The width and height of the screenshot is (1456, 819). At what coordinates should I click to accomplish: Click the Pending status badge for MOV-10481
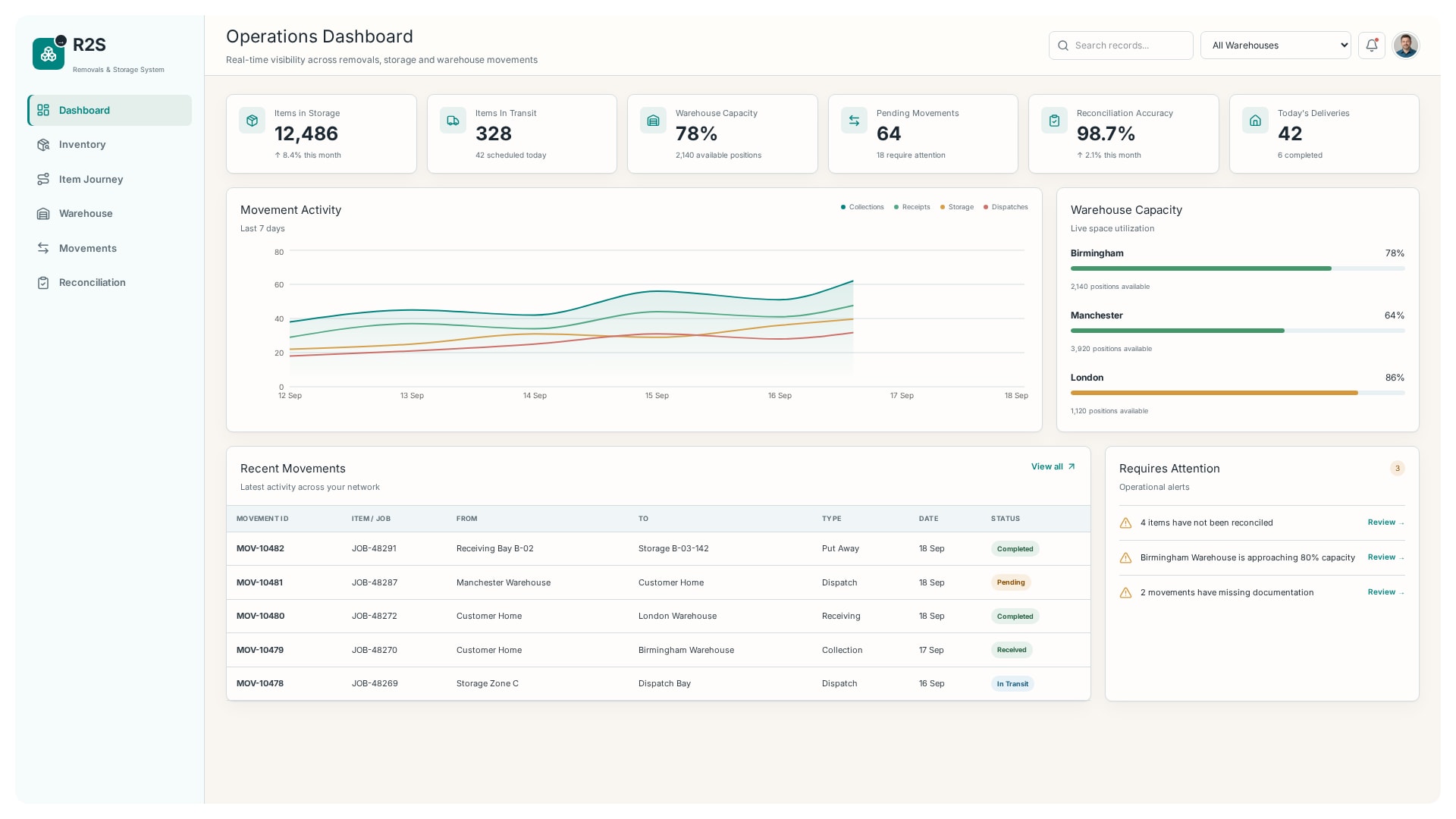pyautogui.click(x=1011, y=582)
